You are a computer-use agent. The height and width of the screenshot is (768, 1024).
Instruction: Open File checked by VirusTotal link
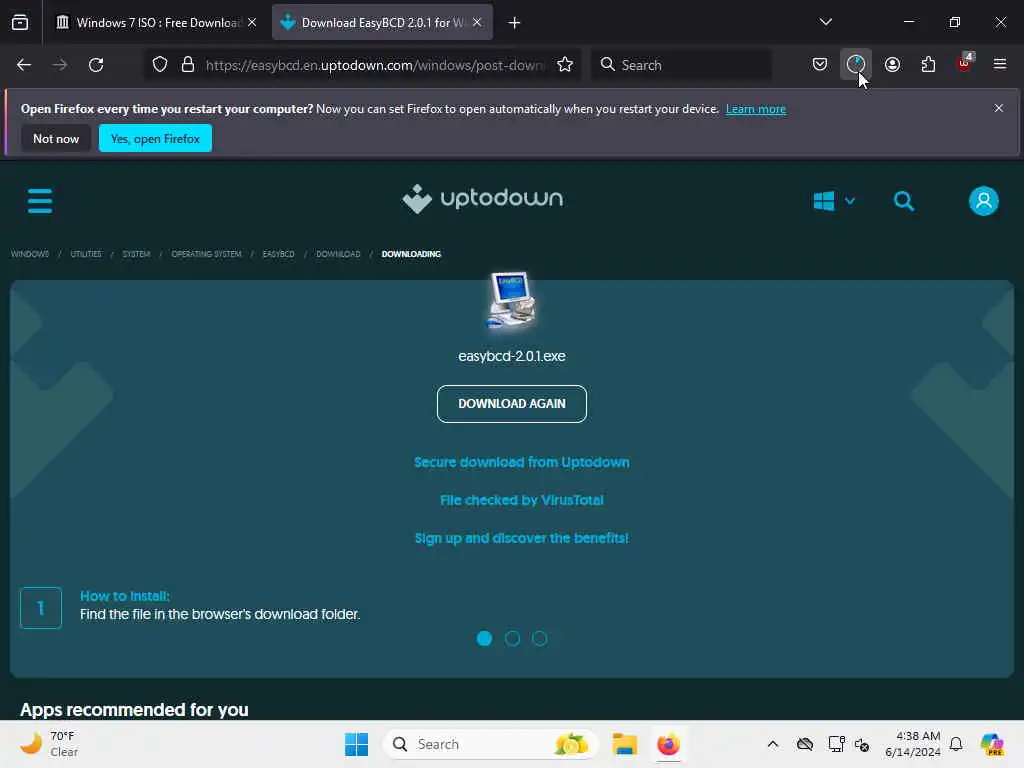[522, 500]
